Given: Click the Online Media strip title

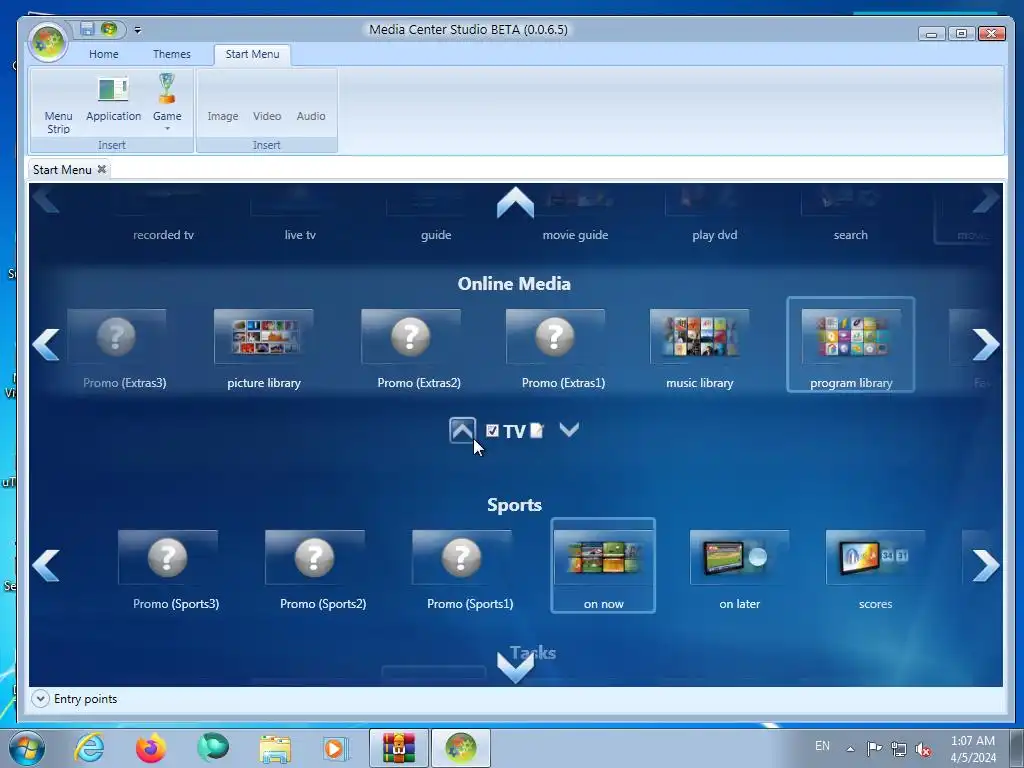Looking at the screenshot, I should (514, 283).
